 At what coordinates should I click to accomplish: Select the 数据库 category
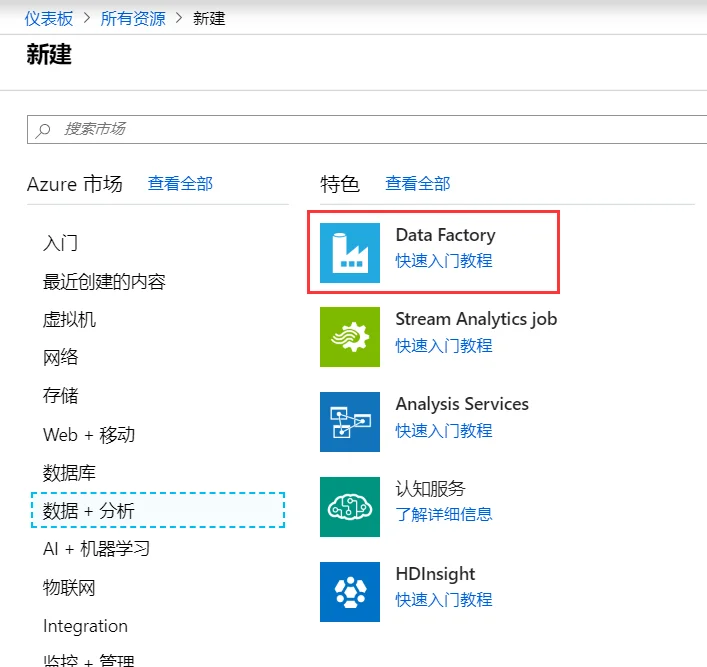(69, 473)
